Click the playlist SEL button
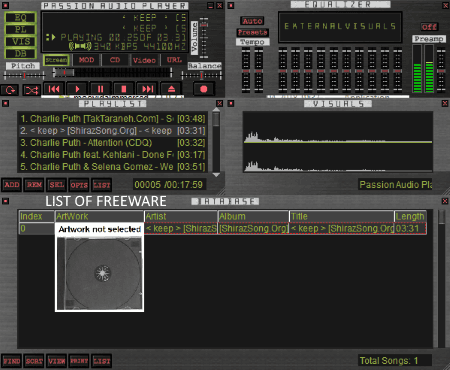The height and width of the screenshot is (370, 450). tap(57, 185)
